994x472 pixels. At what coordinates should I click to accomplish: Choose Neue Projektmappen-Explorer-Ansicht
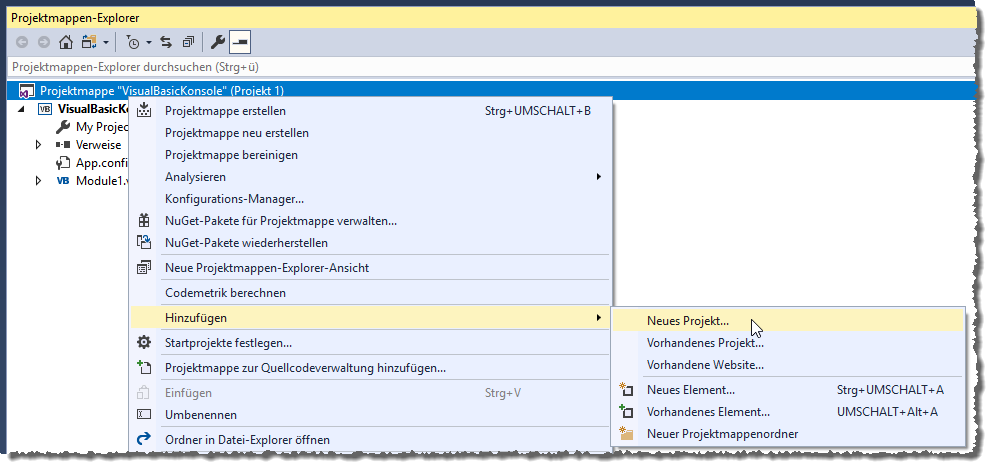pyautogui.click(x=371, y=268)
